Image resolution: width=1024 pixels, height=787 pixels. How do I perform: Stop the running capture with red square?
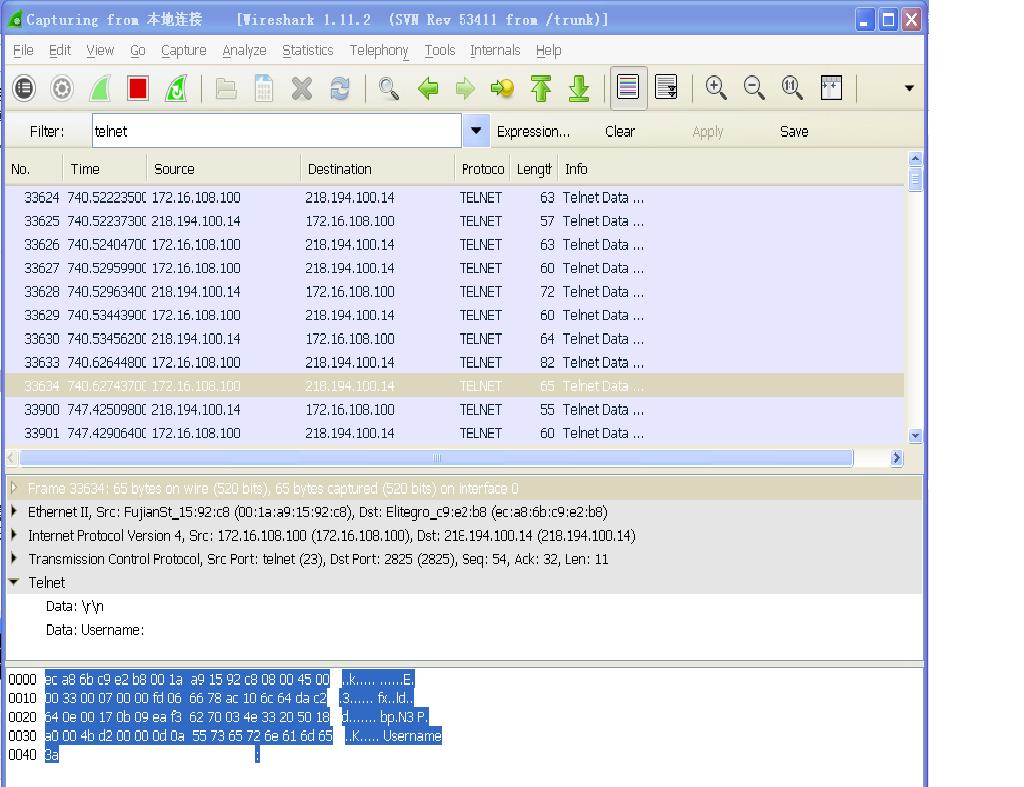(x=138, y=88)
